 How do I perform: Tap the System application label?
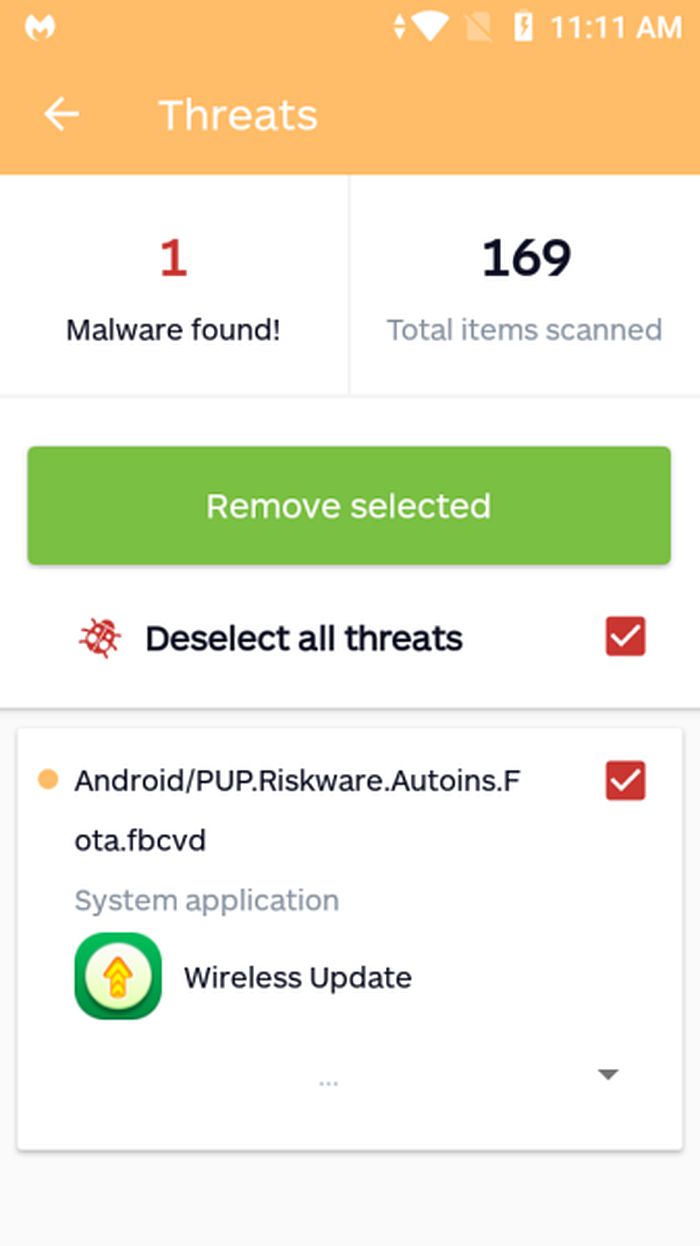point(207,900)
